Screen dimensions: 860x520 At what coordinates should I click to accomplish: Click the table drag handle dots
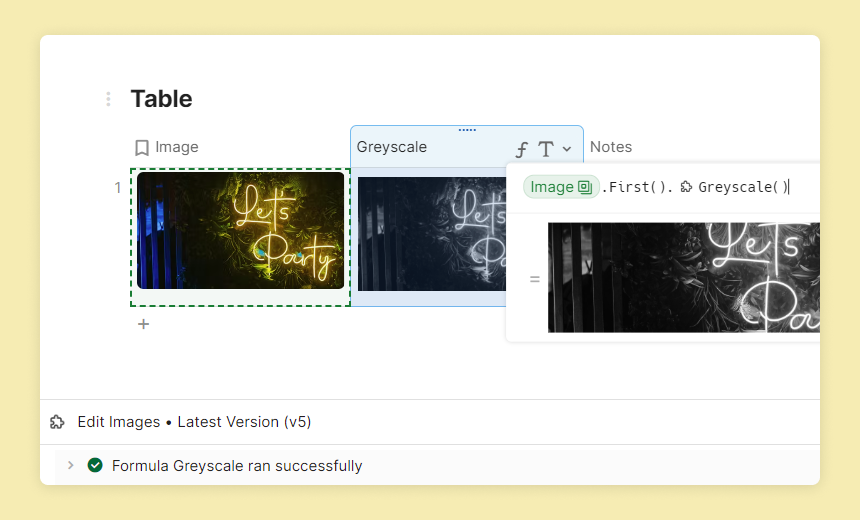point(108,99)
